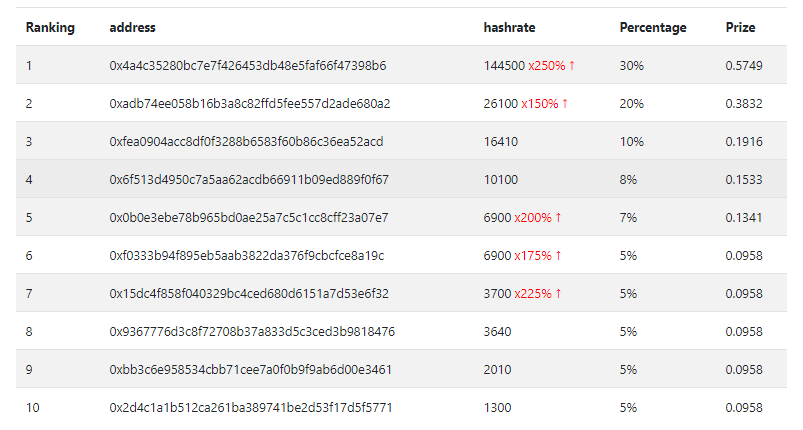Click the Percentage column header
The height and width of the screenshot is (430, 803).
click(653, 28)
